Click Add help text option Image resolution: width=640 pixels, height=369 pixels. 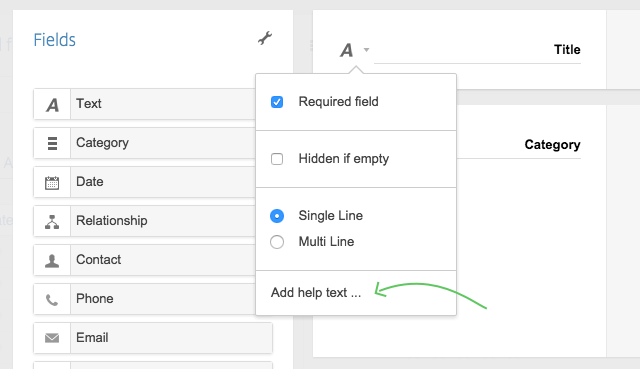click(316, 293)
